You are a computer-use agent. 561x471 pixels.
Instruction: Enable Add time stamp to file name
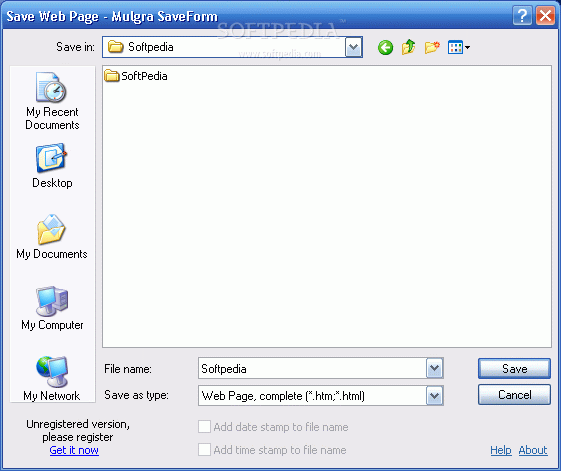click(205, 450)
